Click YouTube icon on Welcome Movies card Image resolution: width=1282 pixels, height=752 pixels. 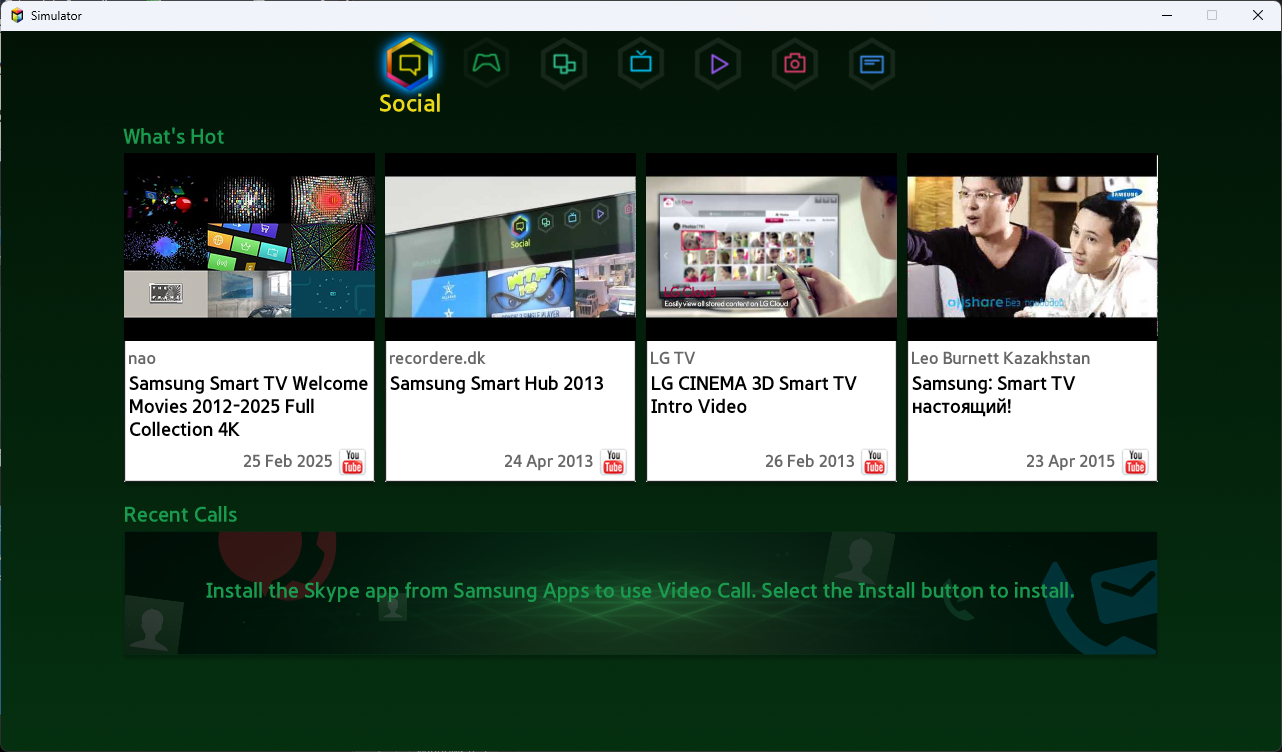[x=352, y=462]
